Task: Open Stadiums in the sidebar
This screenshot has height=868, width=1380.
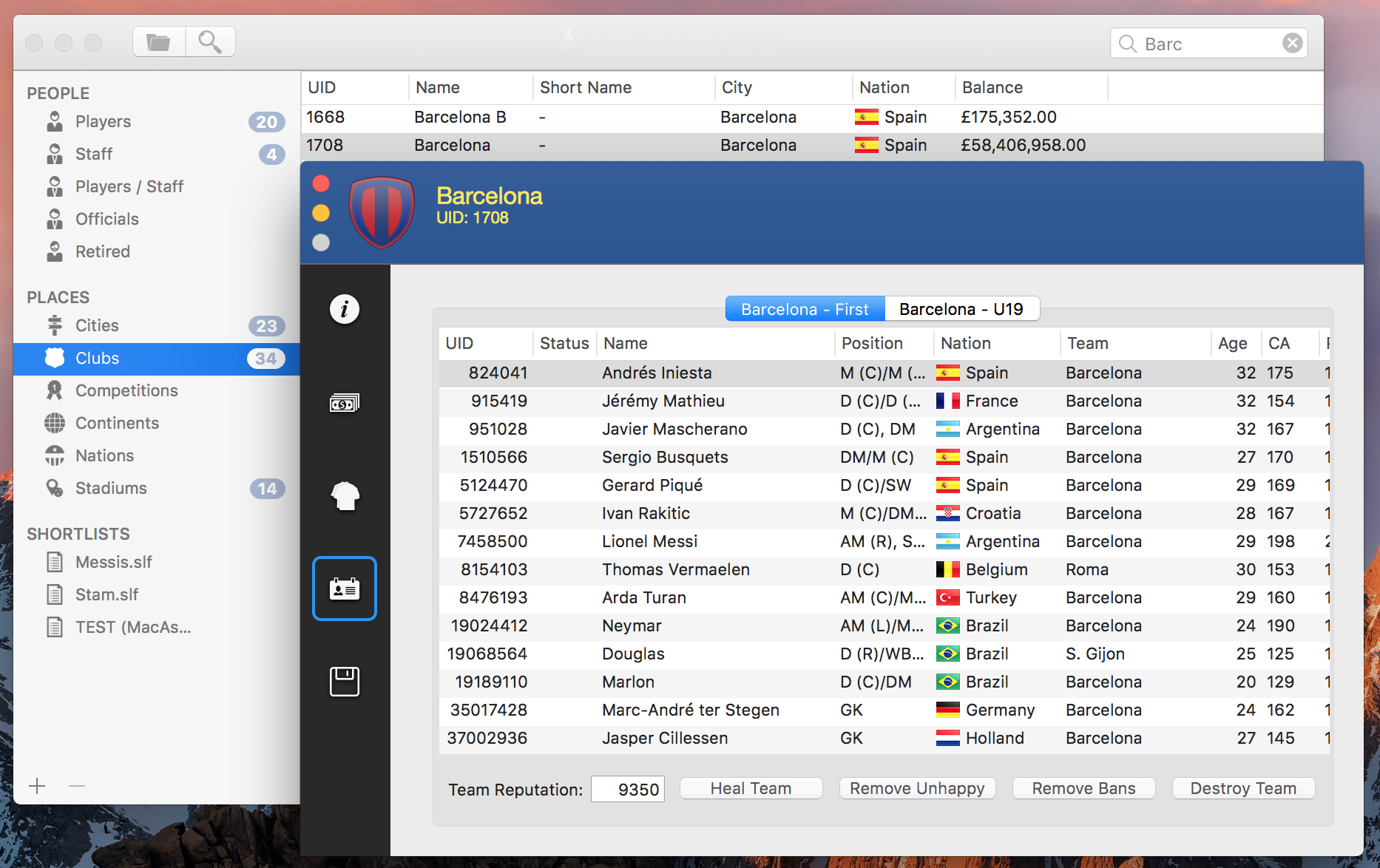Action: [156, 488]
